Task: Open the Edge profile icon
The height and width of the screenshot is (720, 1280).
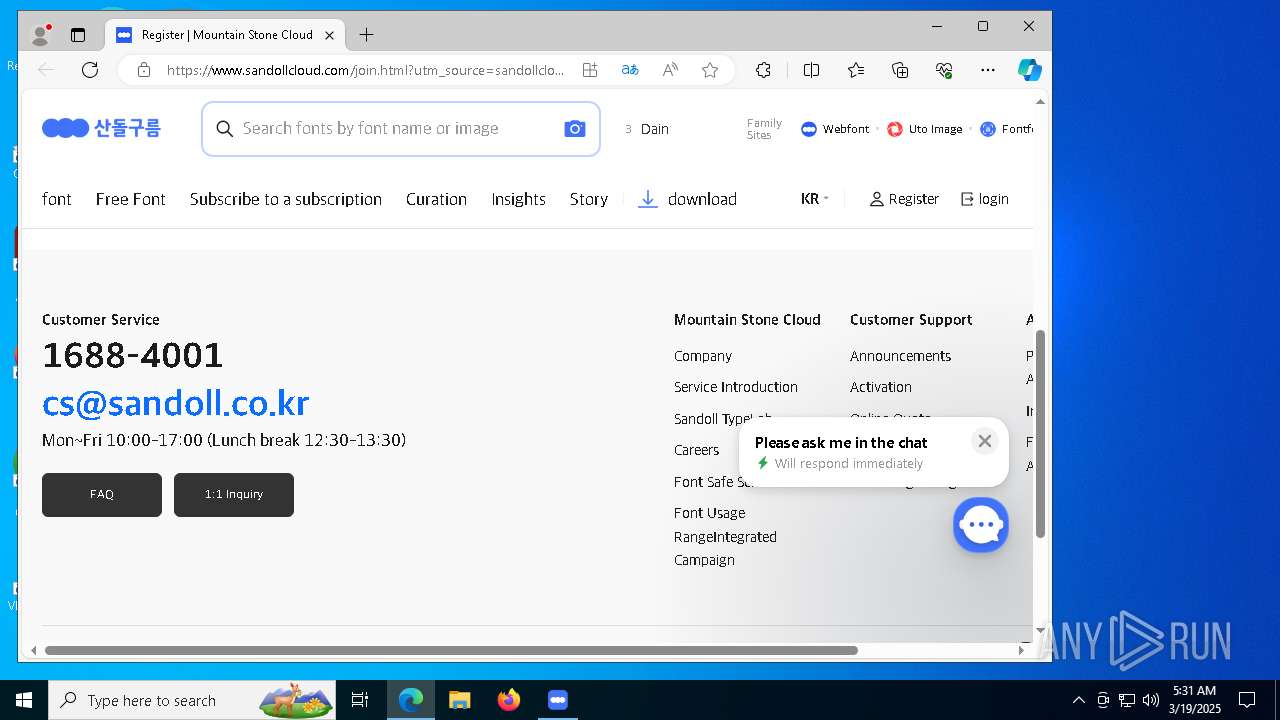Action: click(x=40, y=35)
